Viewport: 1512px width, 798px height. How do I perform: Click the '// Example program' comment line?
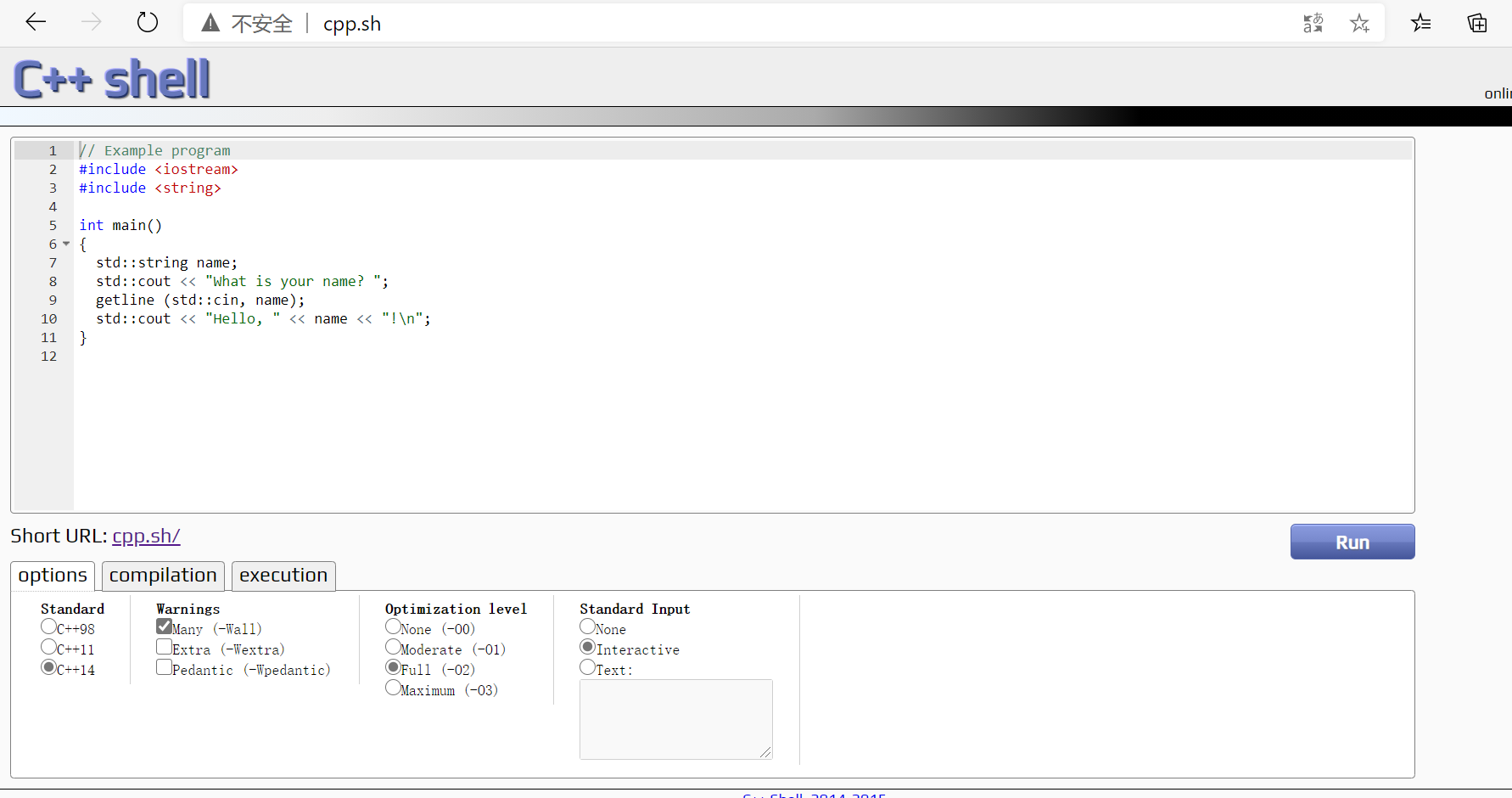tap(154, 150)
